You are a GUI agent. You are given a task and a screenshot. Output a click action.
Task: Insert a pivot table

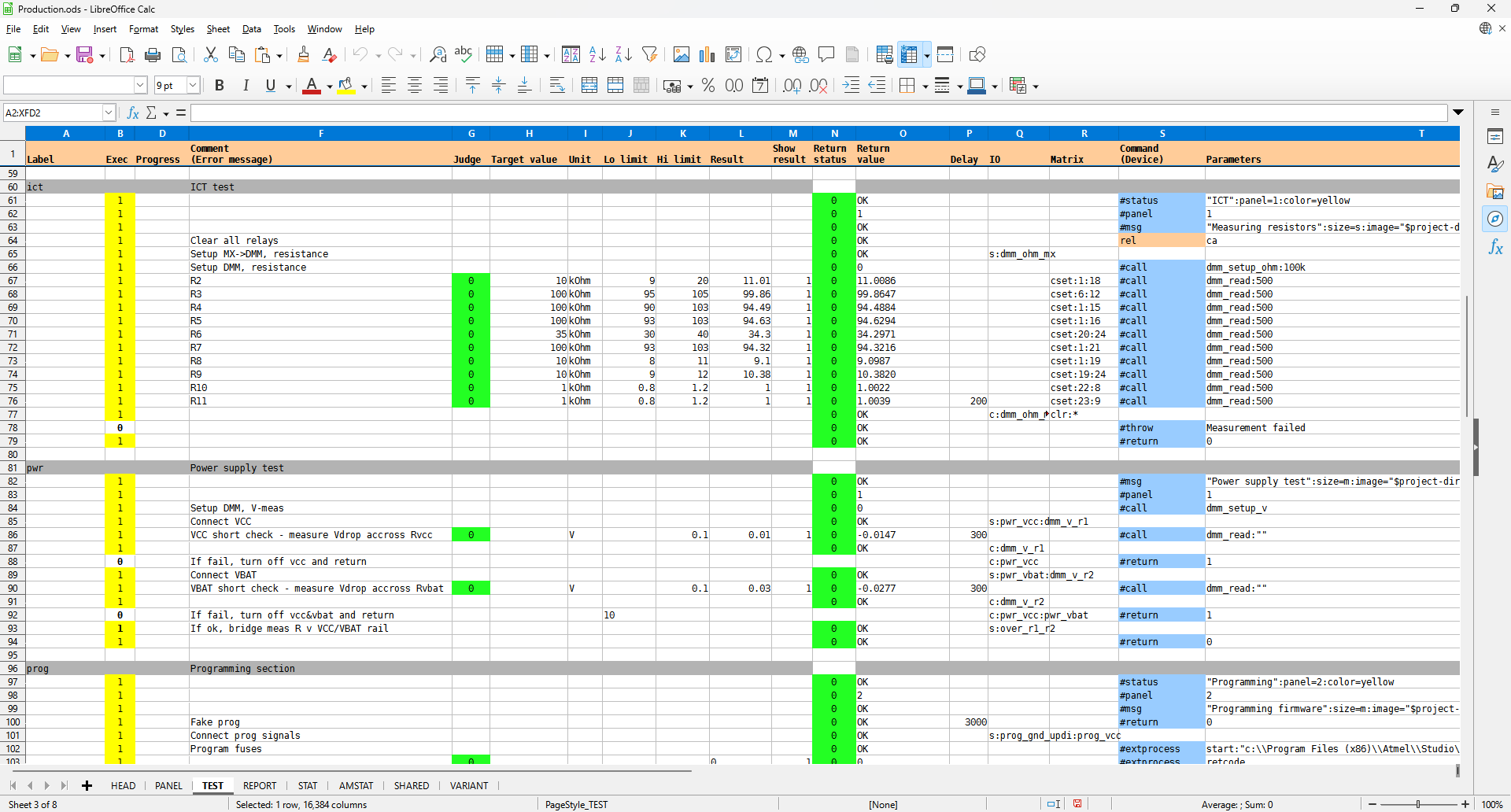(733, 54)
